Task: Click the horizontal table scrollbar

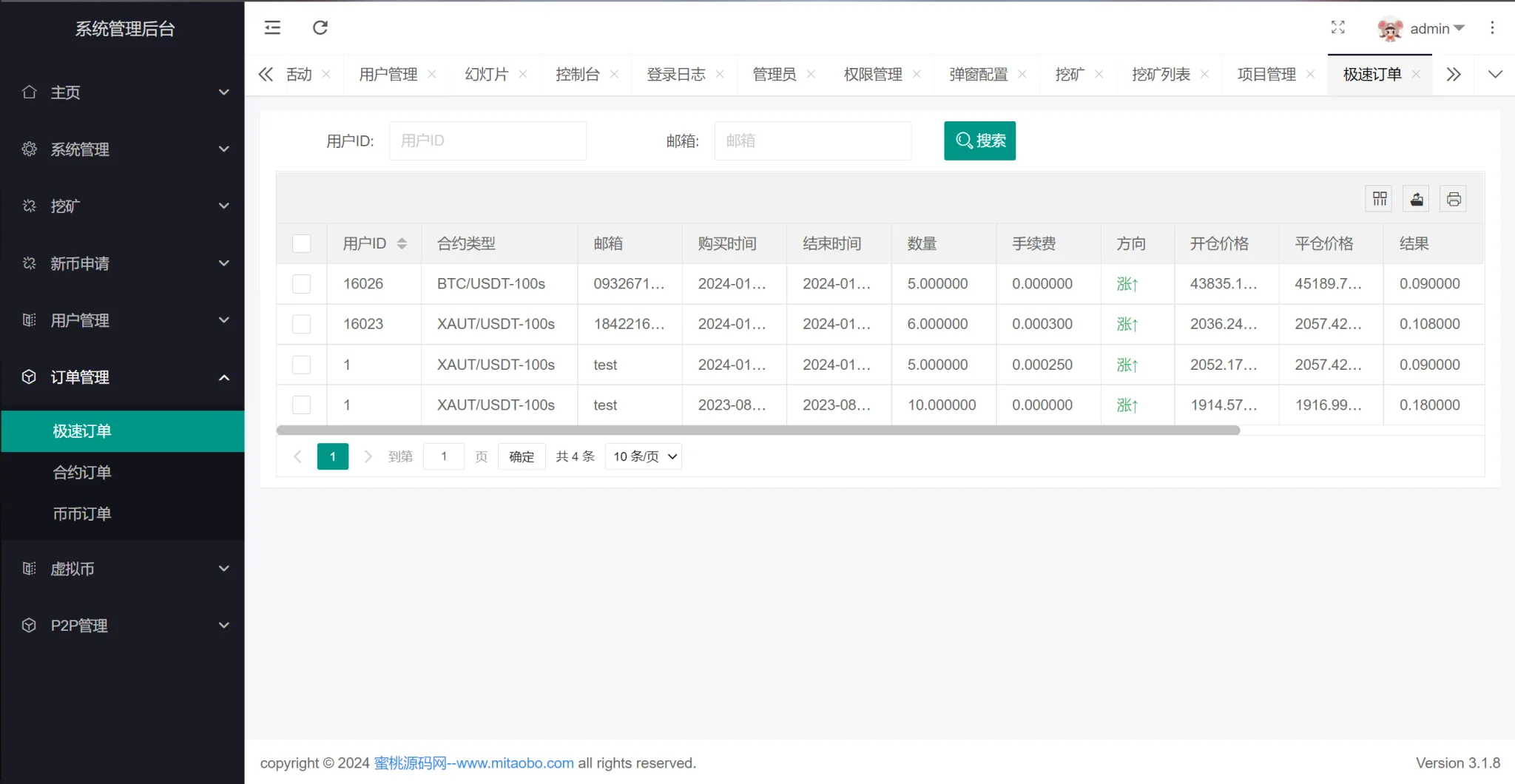Action: [x=757, y=430]
